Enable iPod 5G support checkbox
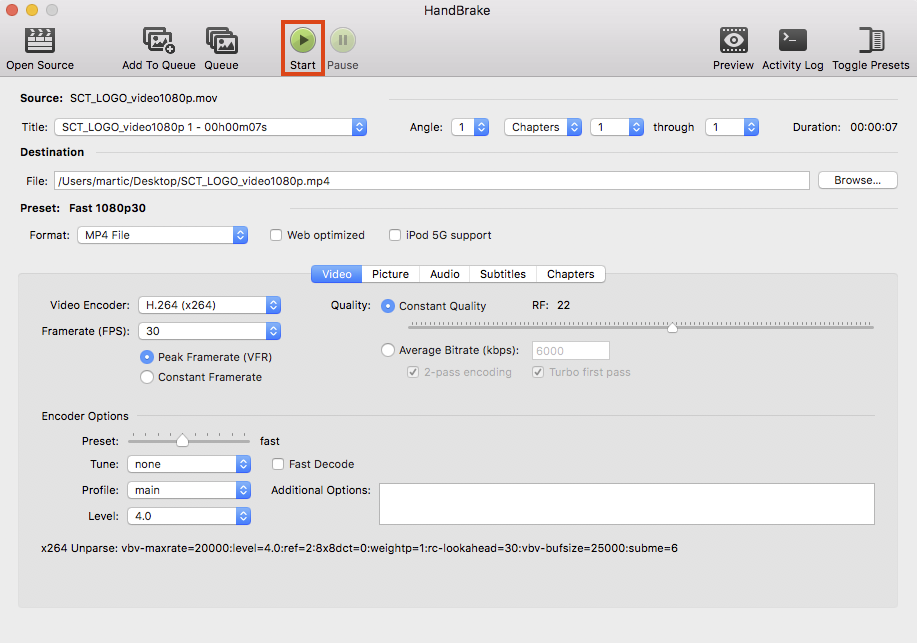 coord(395,235)
